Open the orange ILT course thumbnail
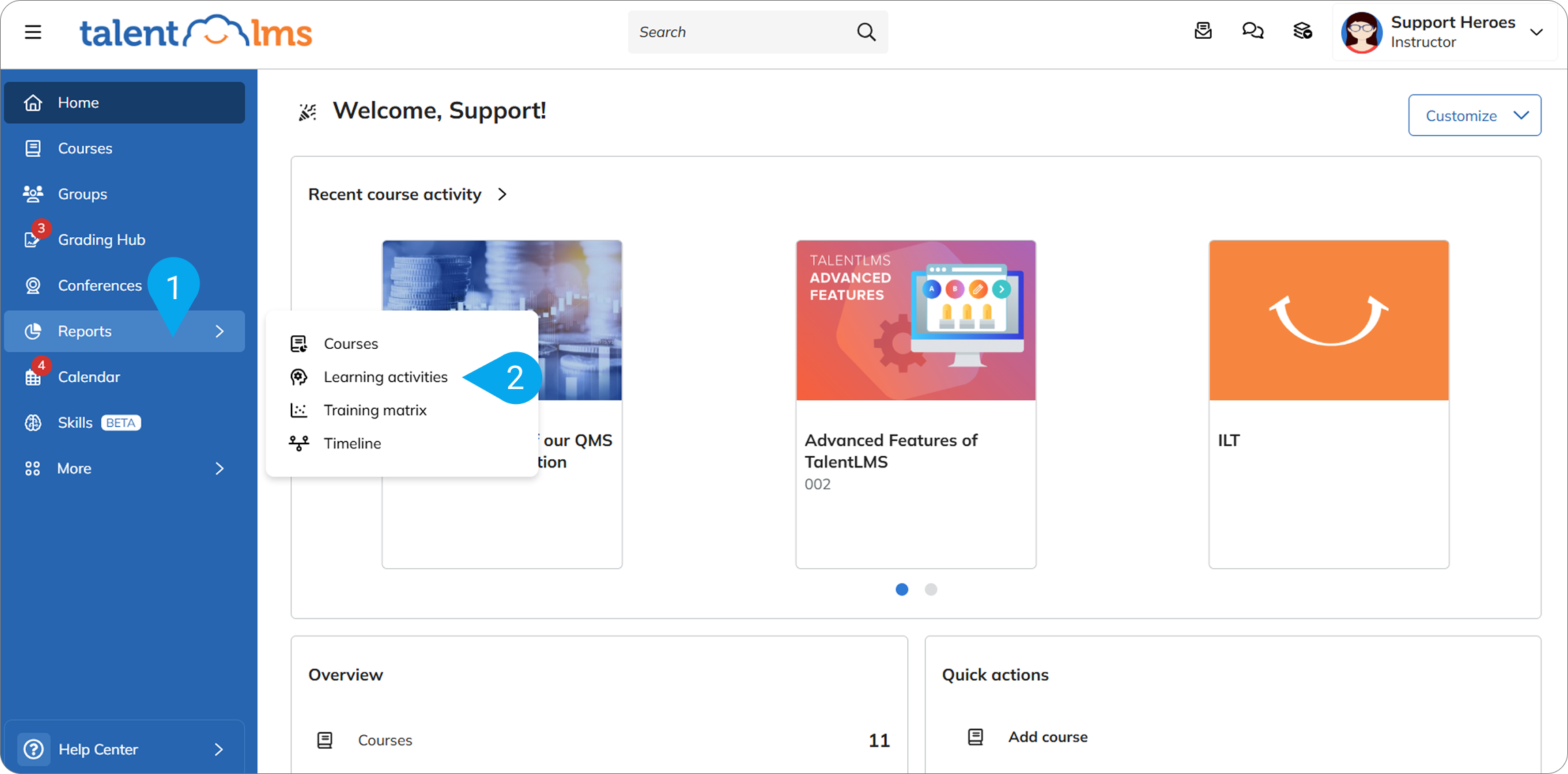 pyautogui.click(x=1328, y=320)
